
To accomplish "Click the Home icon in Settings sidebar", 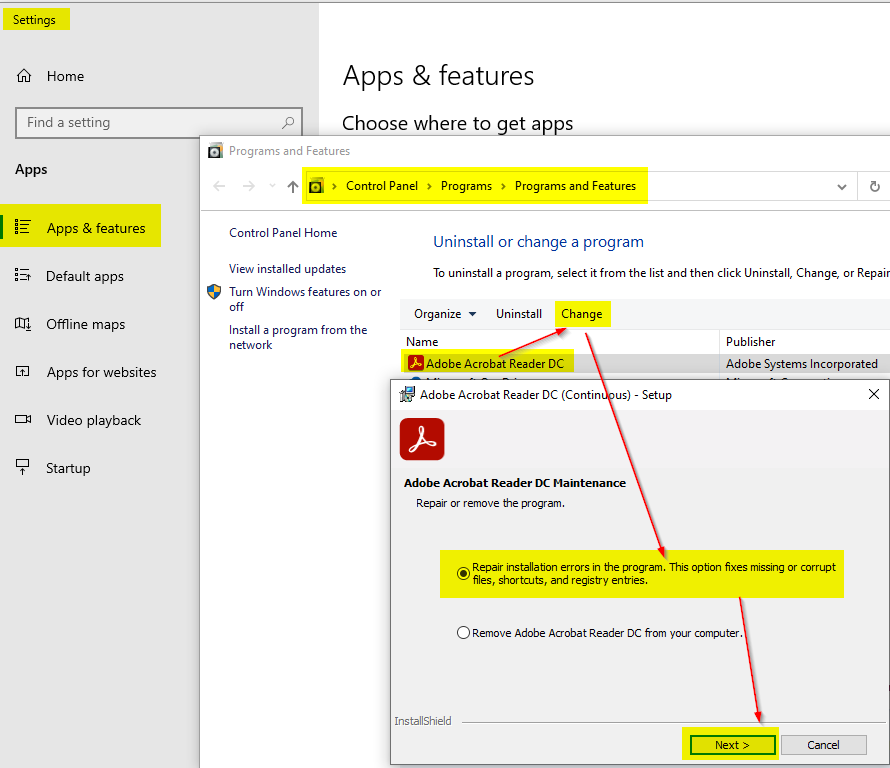I will [24, 76].
